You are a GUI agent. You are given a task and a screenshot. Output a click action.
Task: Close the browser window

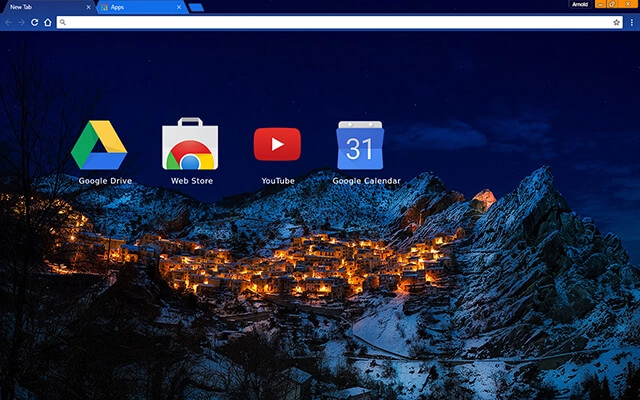point(629,4)
